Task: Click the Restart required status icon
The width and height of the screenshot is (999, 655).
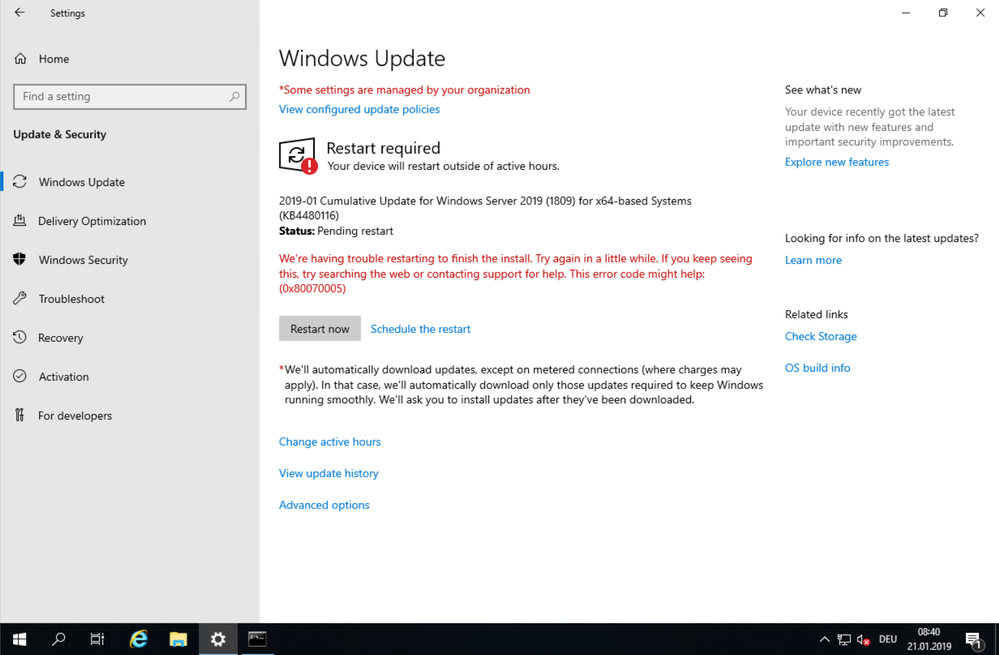Action: [298, 156]
